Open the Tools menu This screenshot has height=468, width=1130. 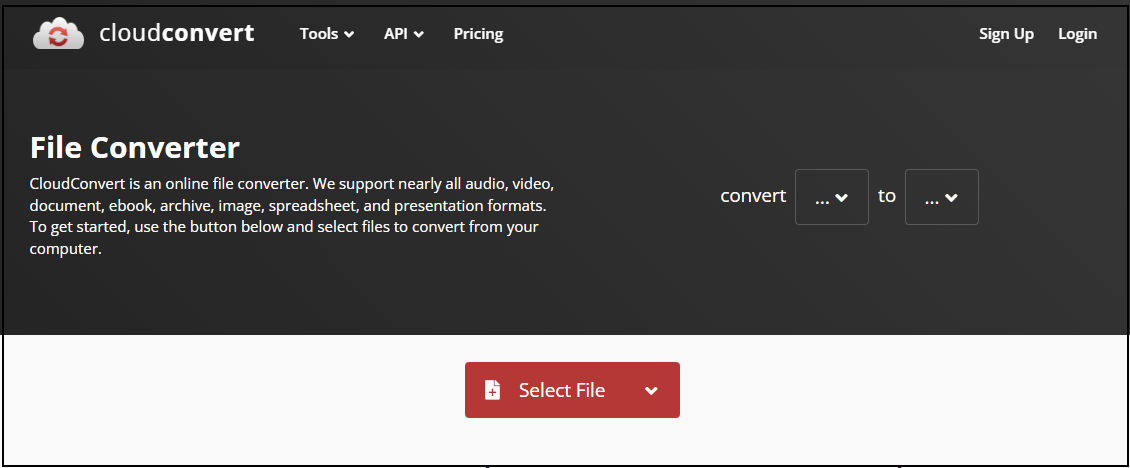[326, 34]
